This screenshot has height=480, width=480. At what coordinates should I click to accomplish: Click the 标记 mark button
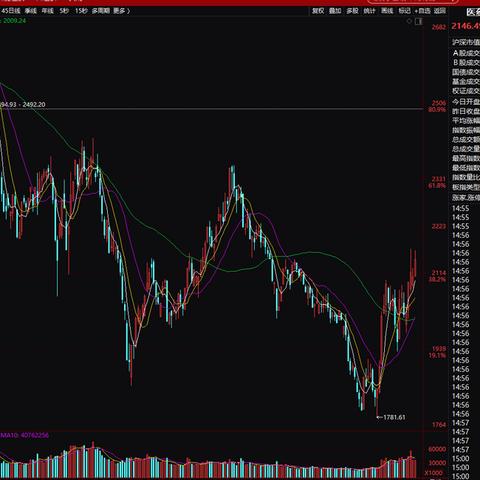[404, 11]
